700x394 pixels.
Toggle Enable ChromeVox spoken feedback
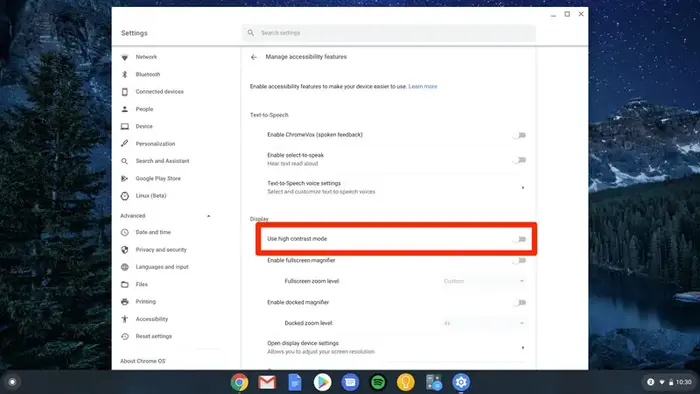point(520,135)
